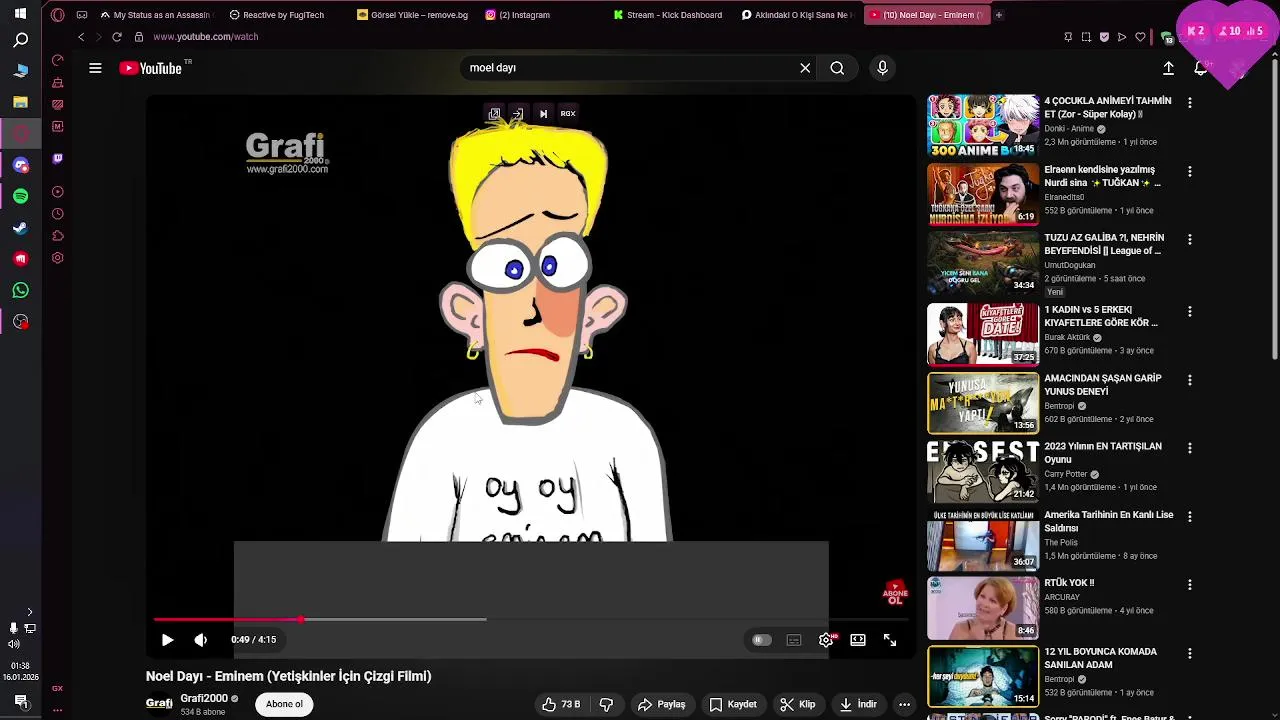Mute the video with the speaker icon
Image resolution: width=1280 pixels, height=720 pixels.
coord(201,640)
